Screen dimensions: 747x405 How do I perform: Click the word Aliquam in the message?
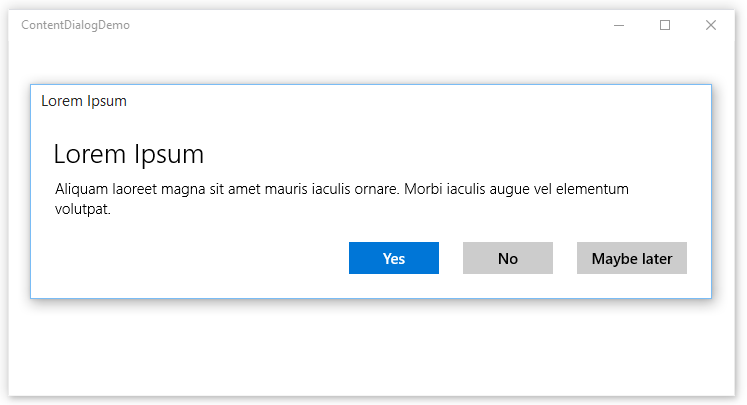[81, 189]
